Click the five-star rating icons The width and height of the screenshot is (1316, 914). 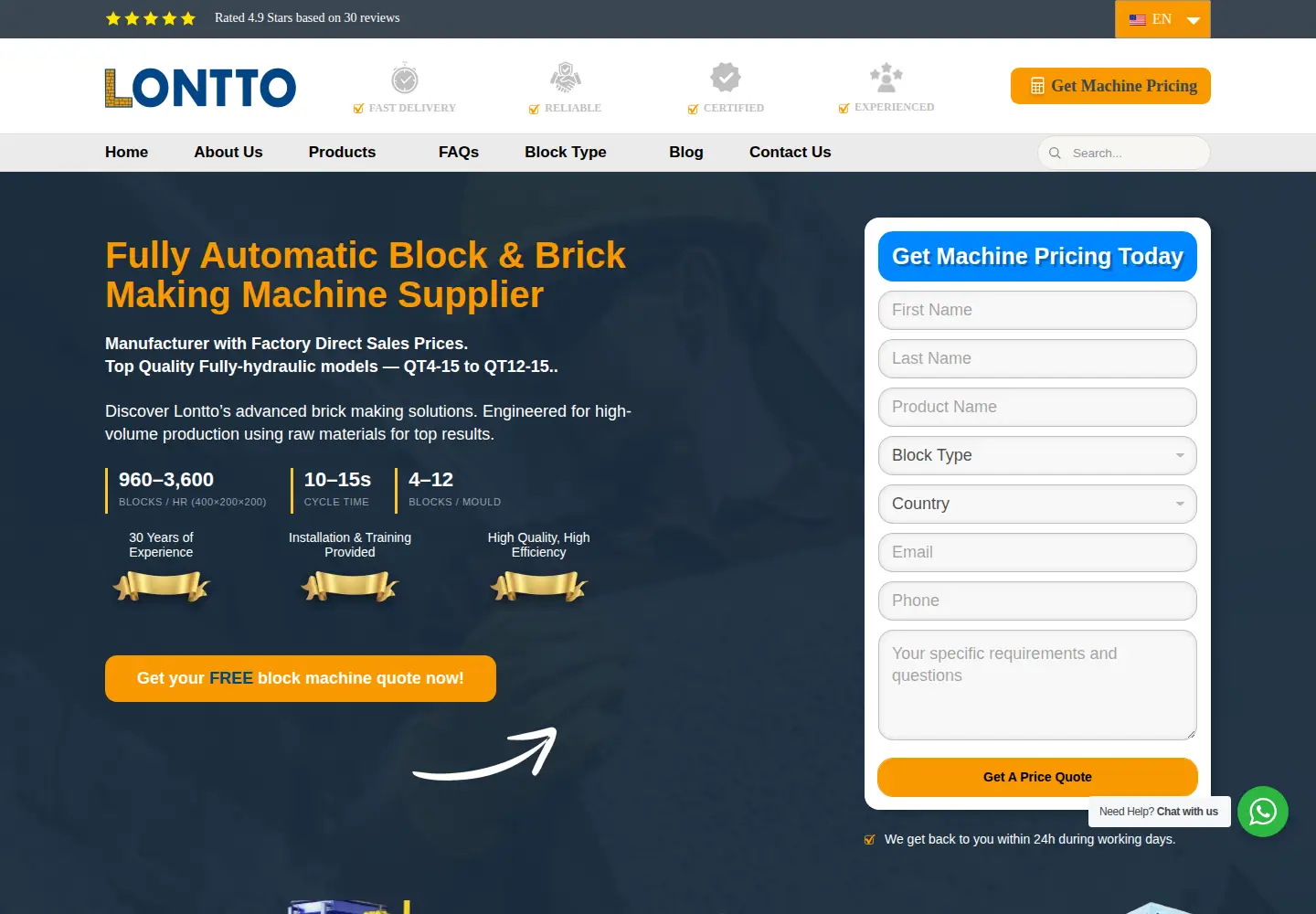tap(151, 18)
